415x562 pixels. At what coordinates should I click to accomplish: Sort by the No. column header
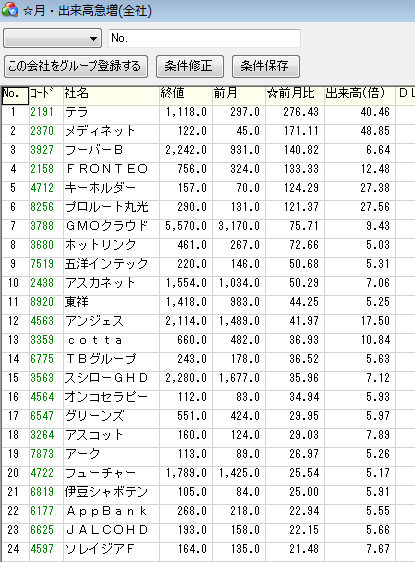click(x=15, y=95)
